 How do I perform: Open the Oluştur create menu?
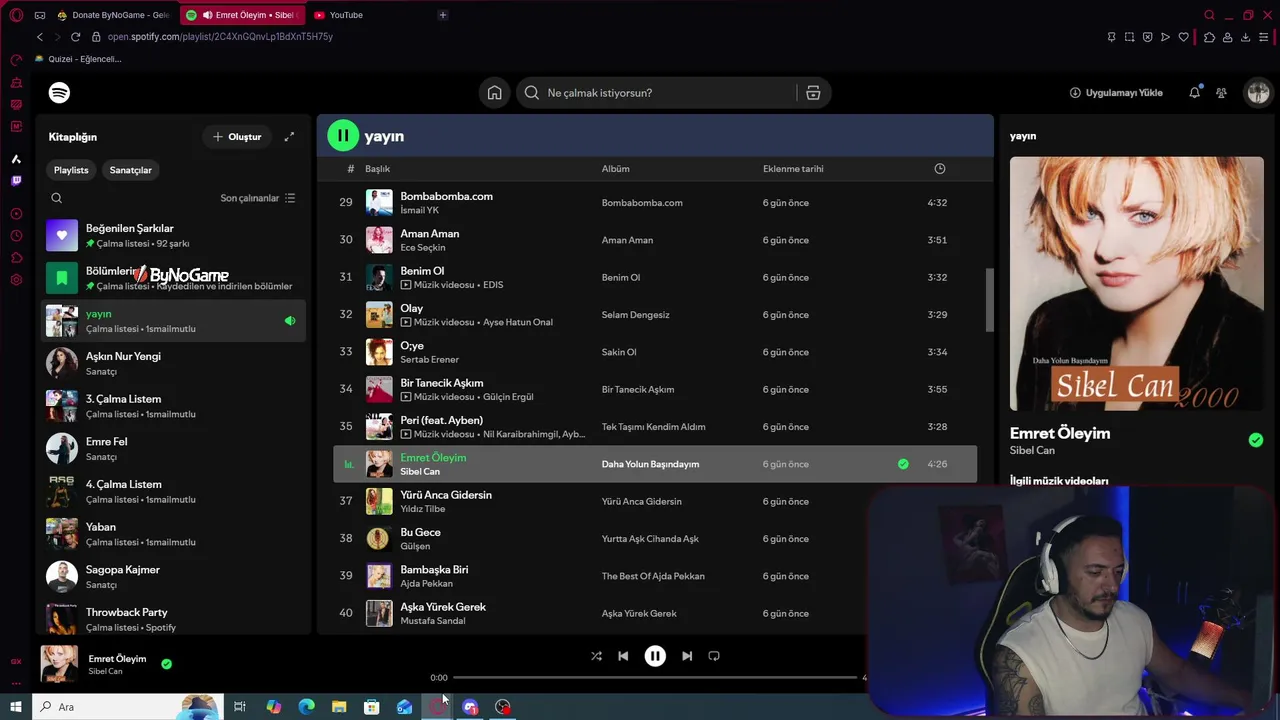(x=237, y=137)
